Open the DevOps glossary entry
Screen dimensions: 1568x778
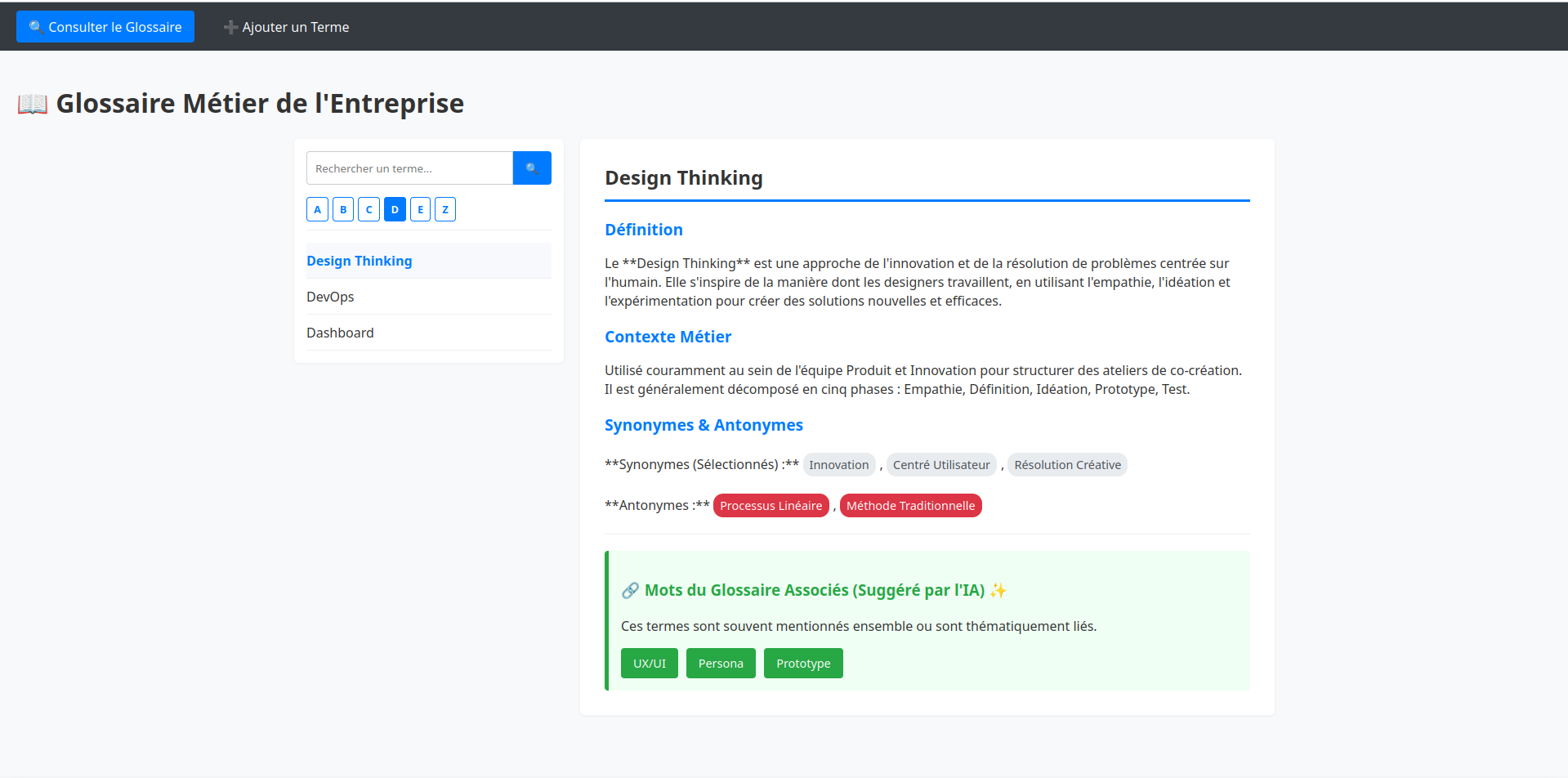(x=330, y=297)
